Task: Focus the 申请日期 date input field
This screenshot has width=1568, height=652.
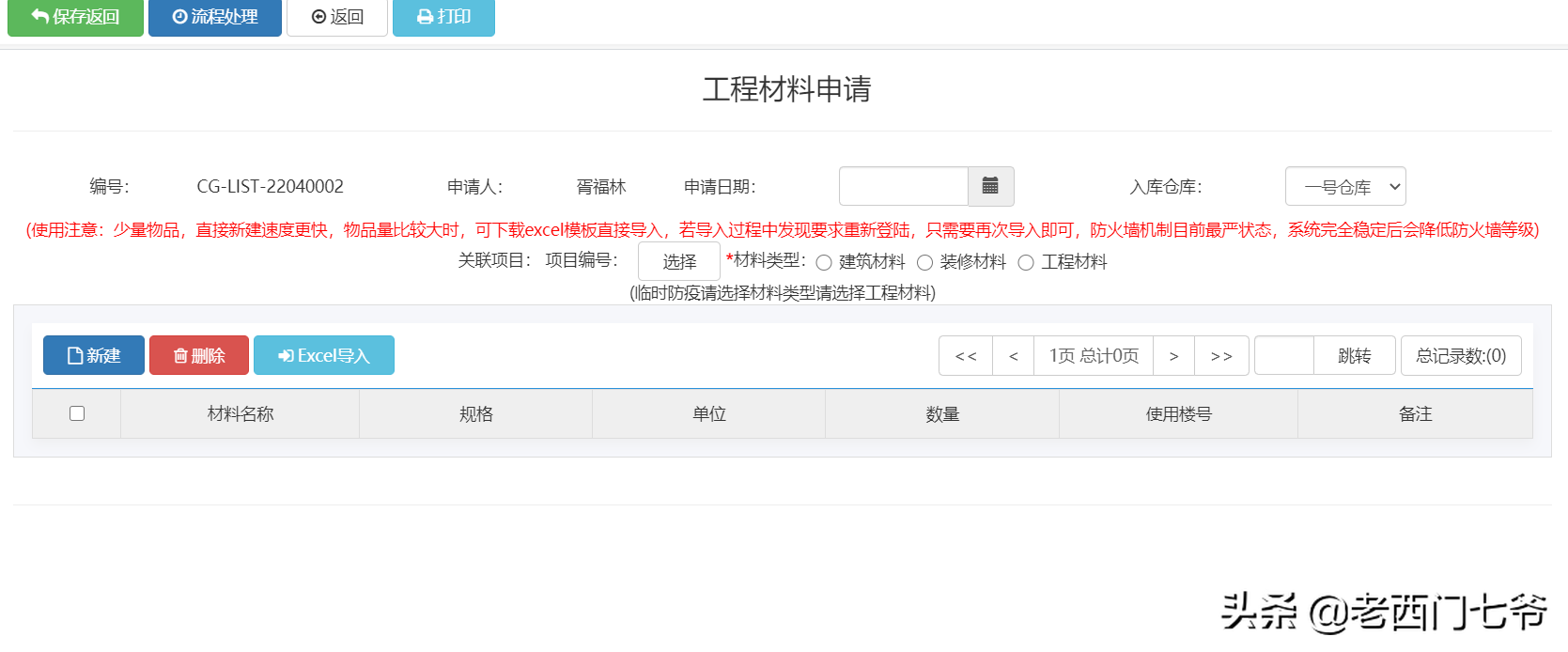Action: (904, 186)
